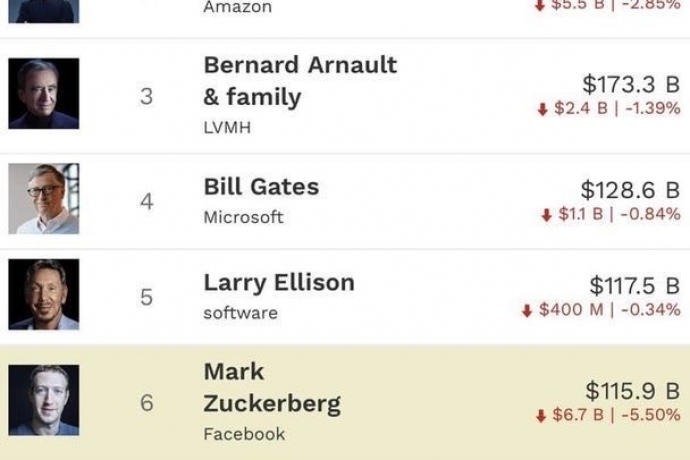Open Mark Zuckerberg's profile photo
The width and height of the screenshot is (690, 460).
[44, 400]
